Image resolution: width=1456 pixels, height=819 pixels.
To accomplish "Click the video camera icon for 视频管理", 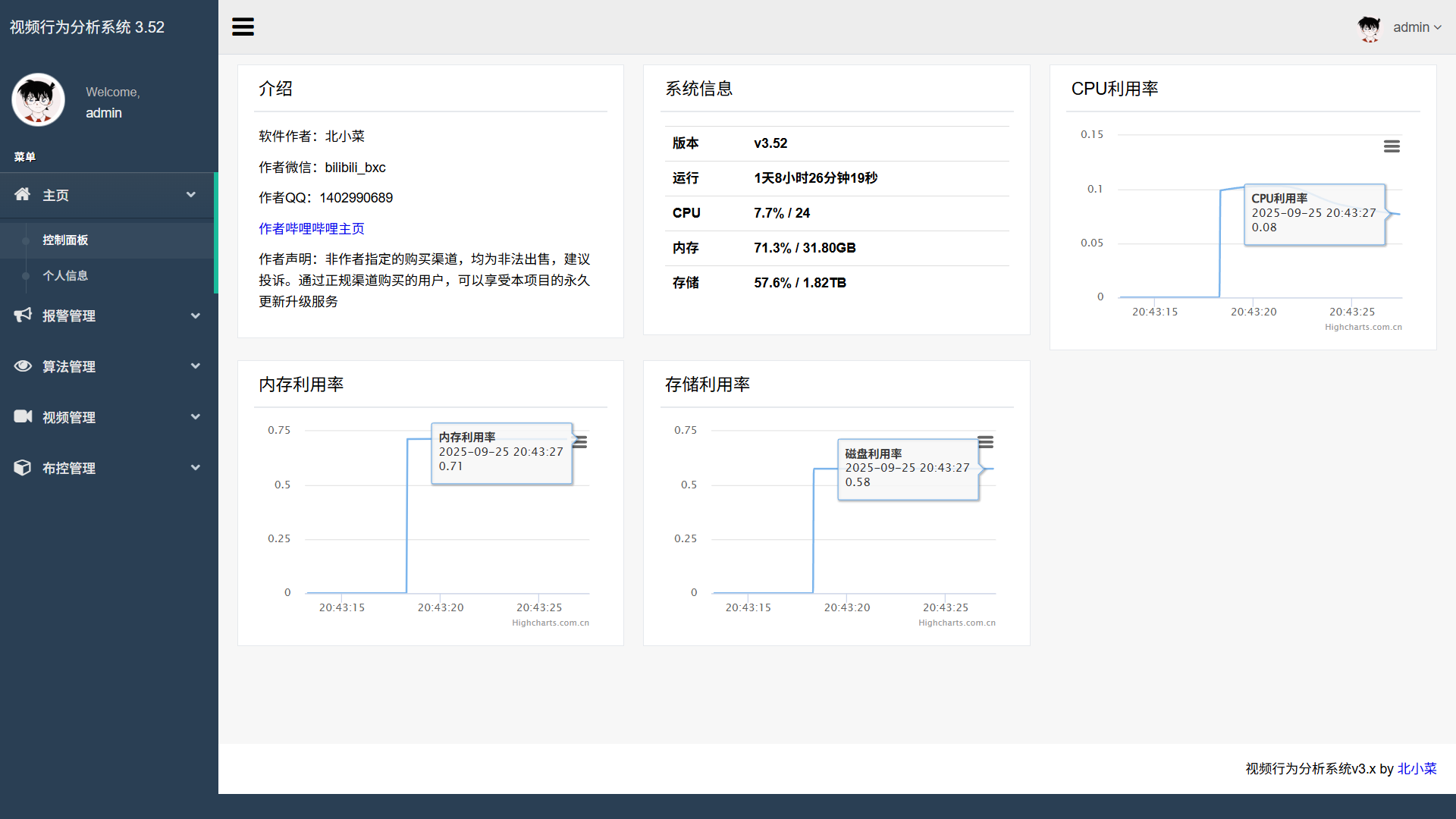I will pyautogui.click(x=23, y=416).
